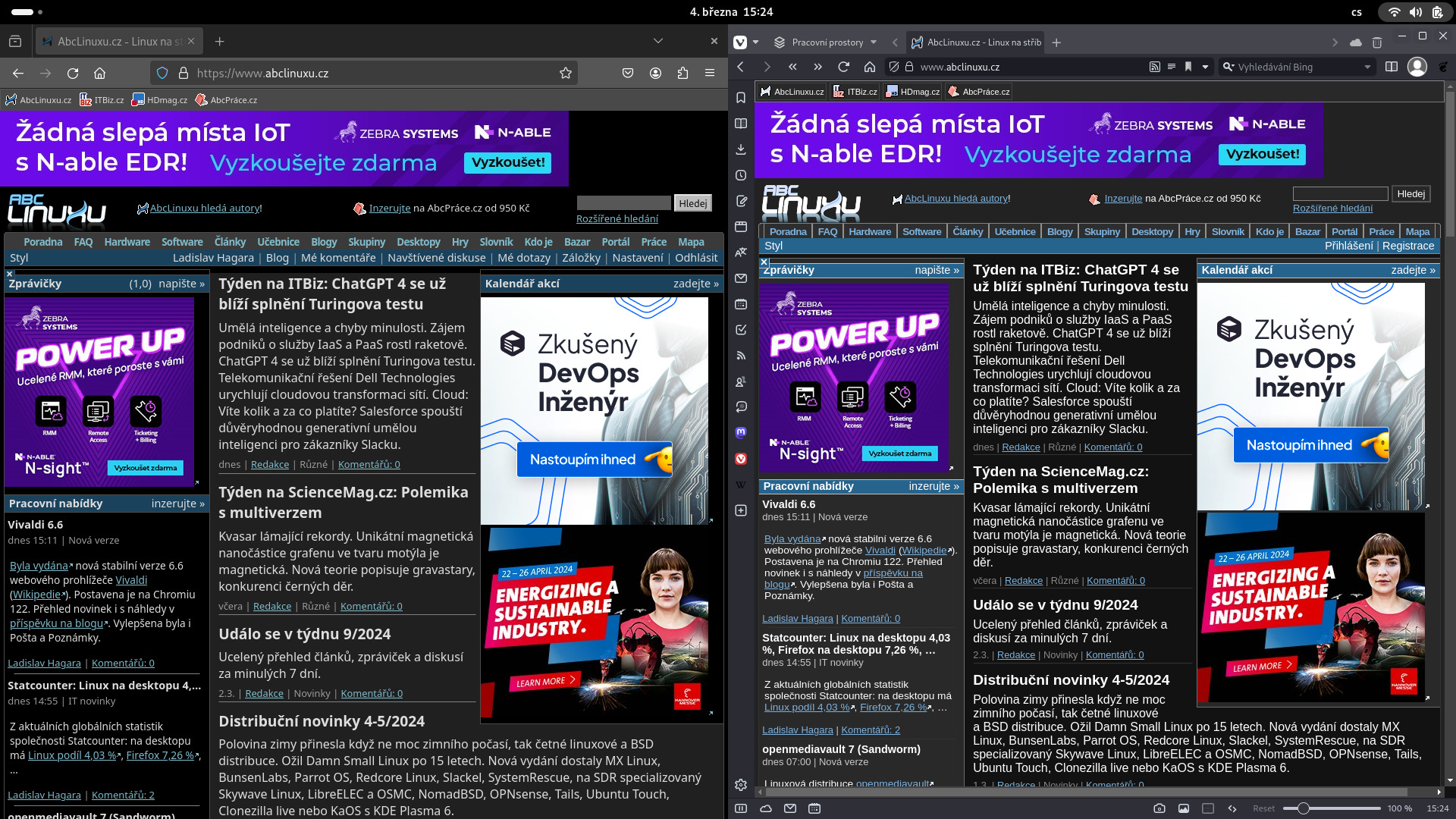Open Translate panel in Vivaldi sidebar
Screen dimensions: 1456x819
tap(741, 253)
